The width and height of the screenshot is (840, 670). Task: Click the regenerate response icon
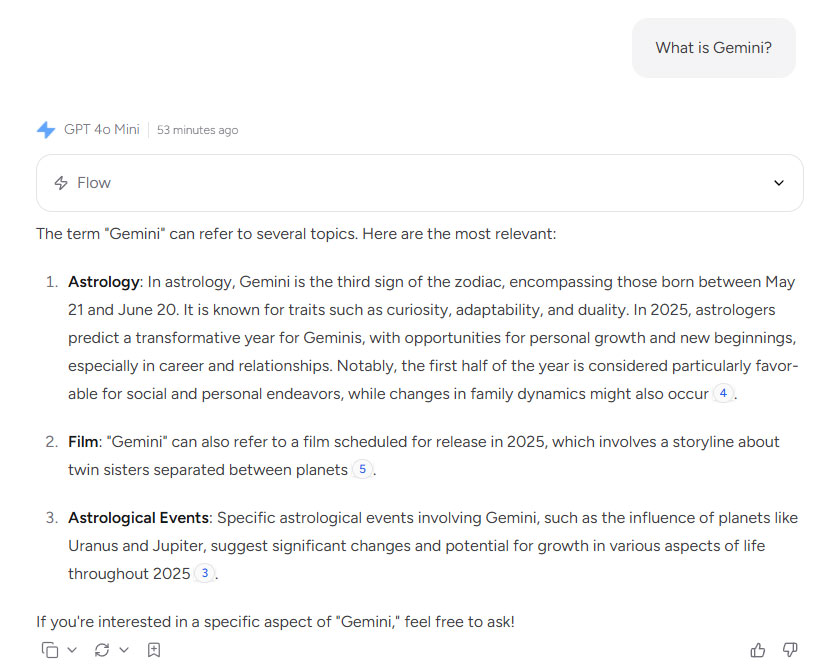(x=102, y=650)
